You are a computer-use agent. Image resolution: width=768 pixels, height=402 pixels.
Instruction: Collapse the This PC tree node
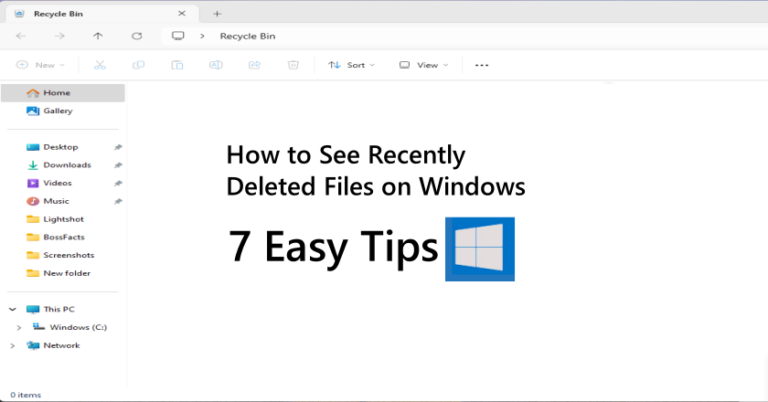point(13,309)
